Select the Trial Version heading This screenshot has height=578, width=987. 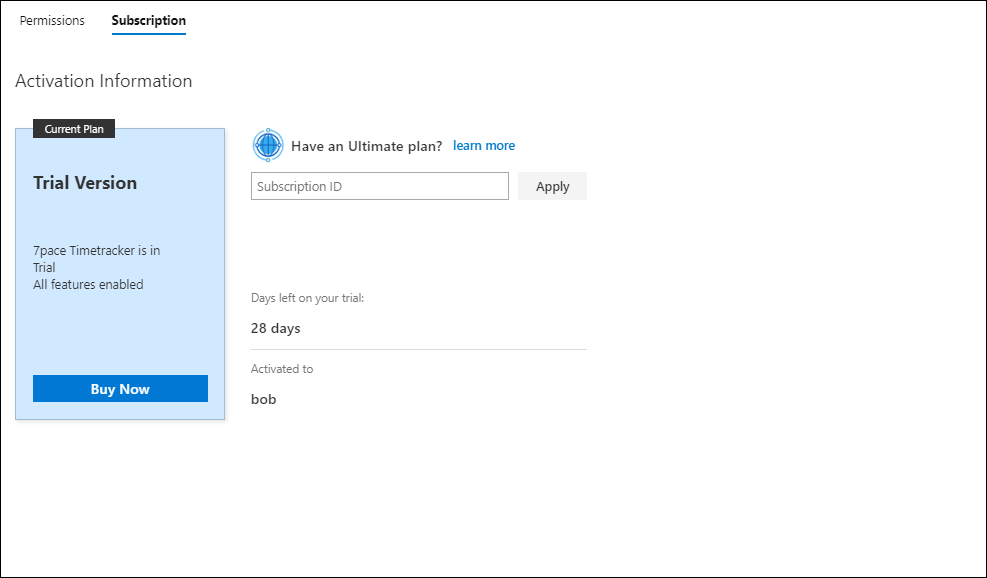(x=85, y=183)
